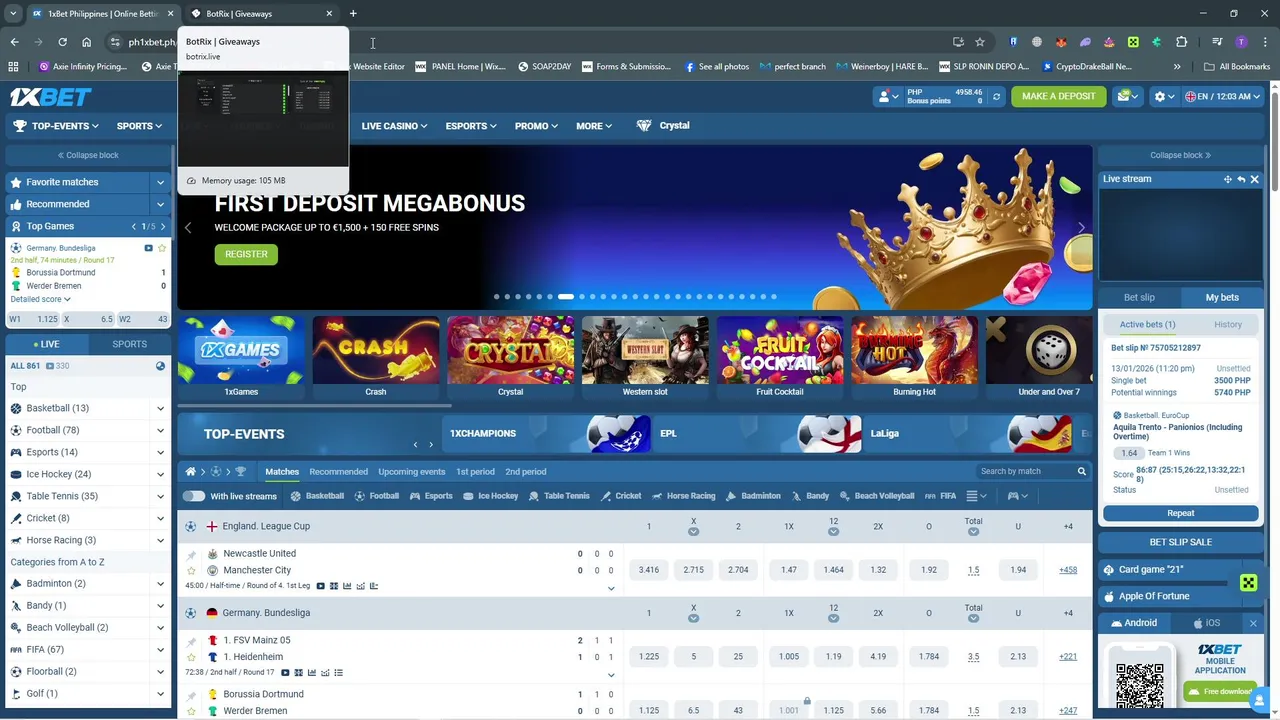The image size is (1280, 720).
Task: Open Cricket (8) in sidebar
Action: coord(48,518)
